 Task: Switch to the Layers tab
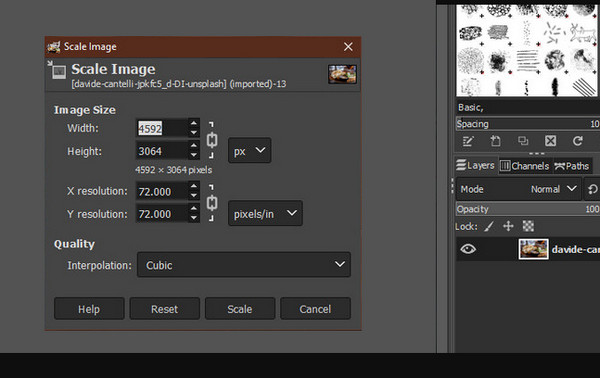click(x=476, y=165)
